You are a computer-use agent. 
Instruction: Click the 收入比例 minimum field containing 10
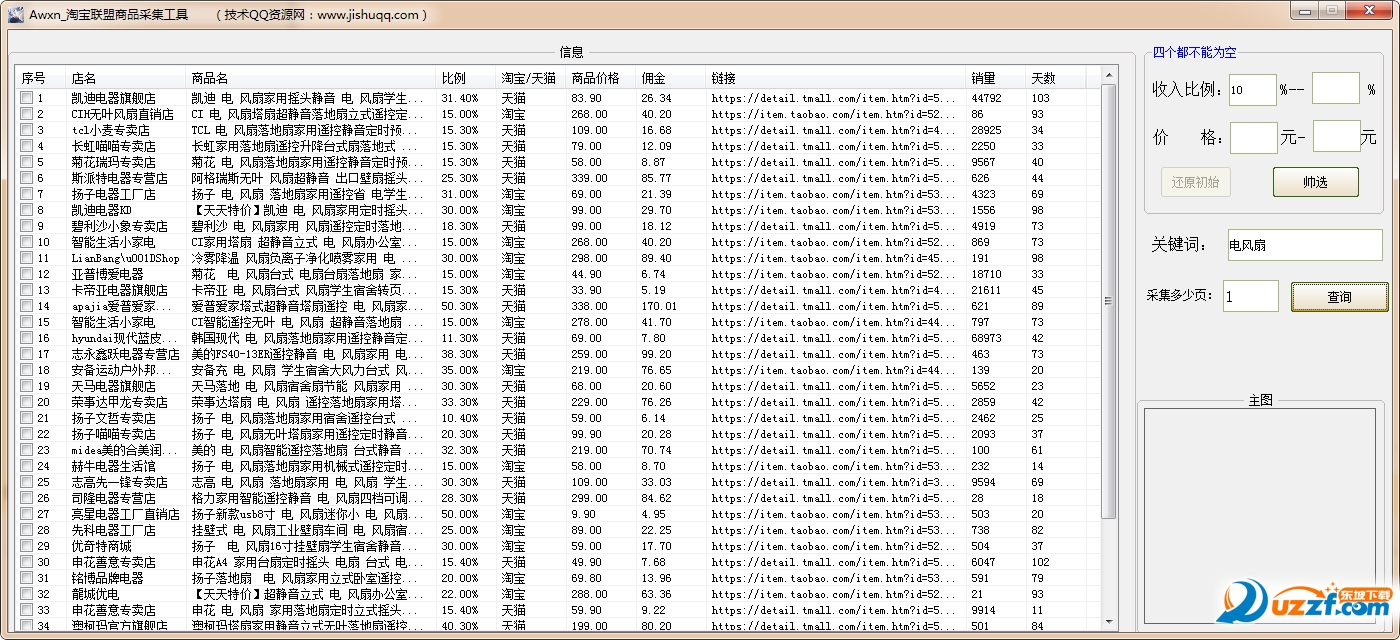point(1252,89)
